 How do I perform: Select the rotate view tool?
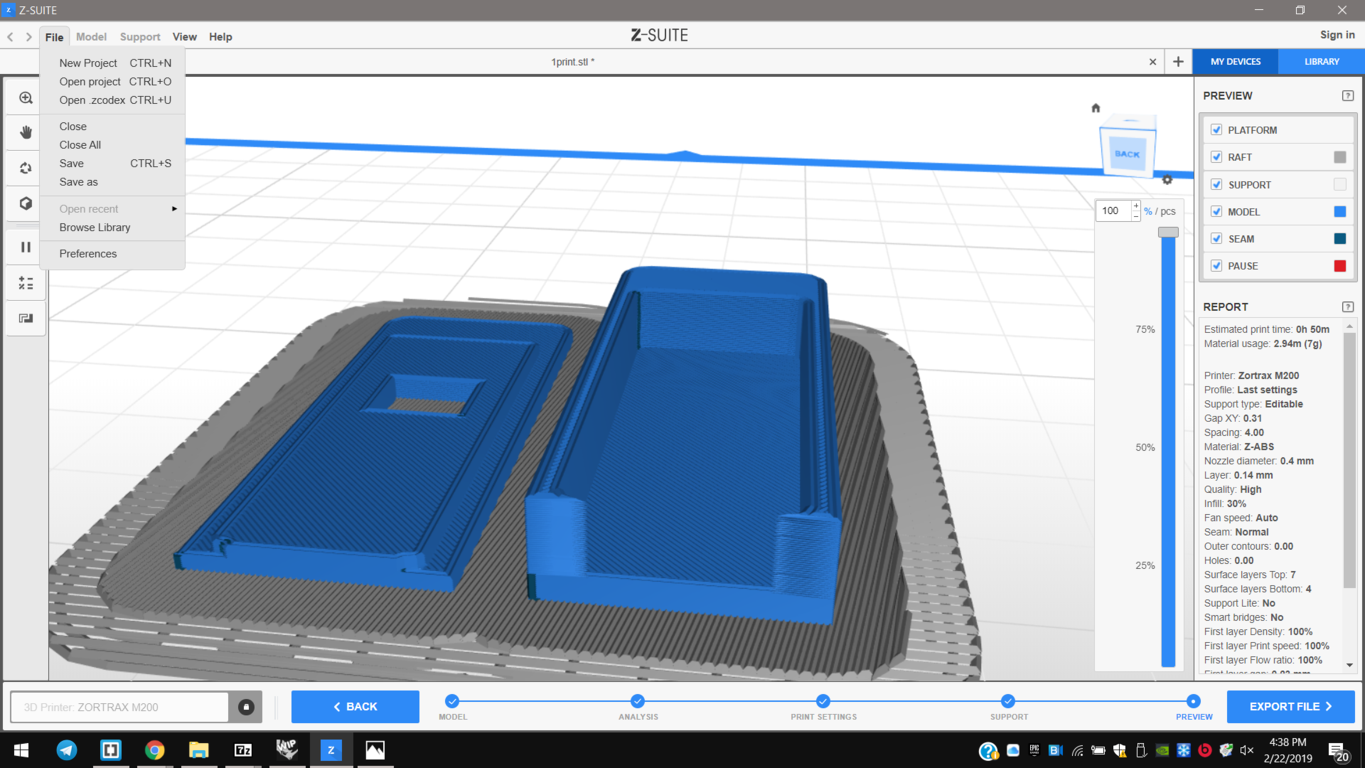(26, 168)
